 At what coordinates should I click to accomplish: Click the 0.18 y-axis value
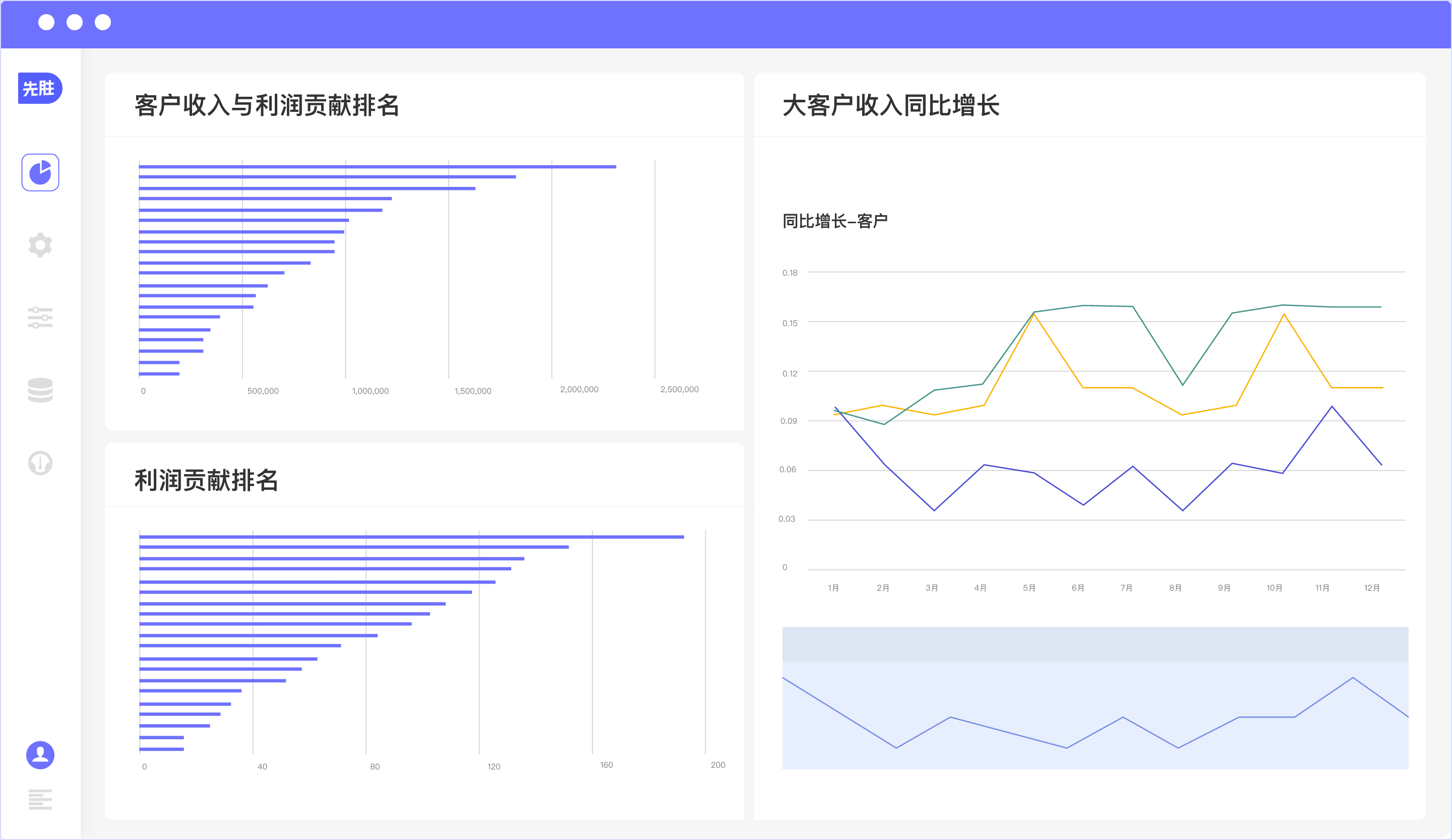click(790, 273)
